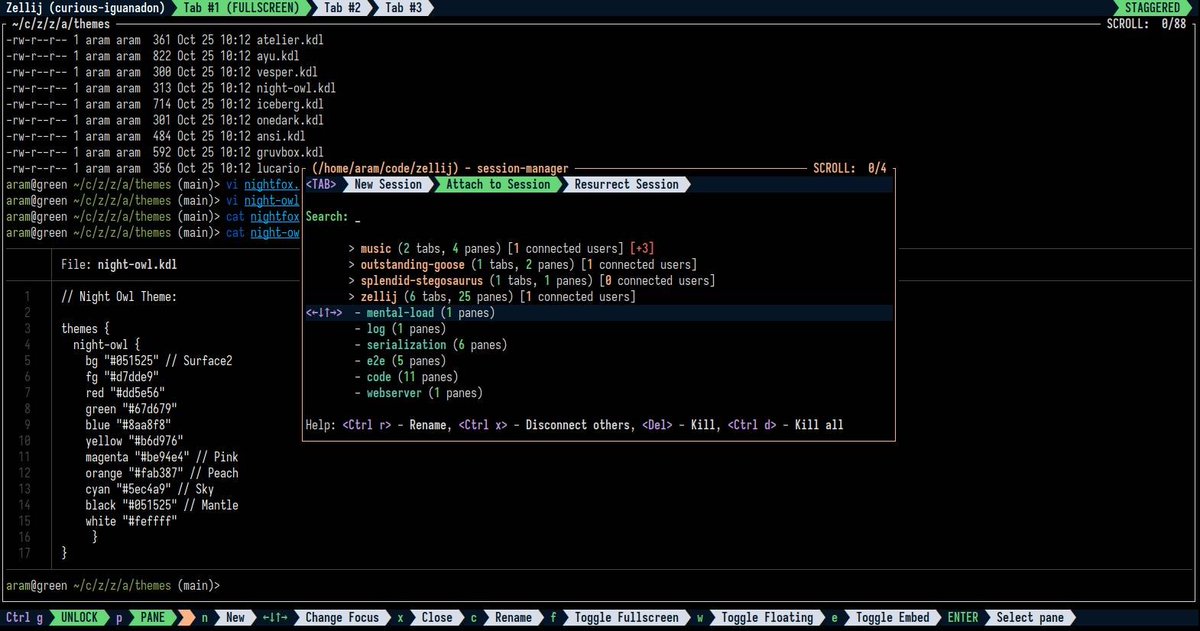Click the <TAB> key hint in session-manager
This screenshot has height=631, width=1200.
tap(321, 184)
